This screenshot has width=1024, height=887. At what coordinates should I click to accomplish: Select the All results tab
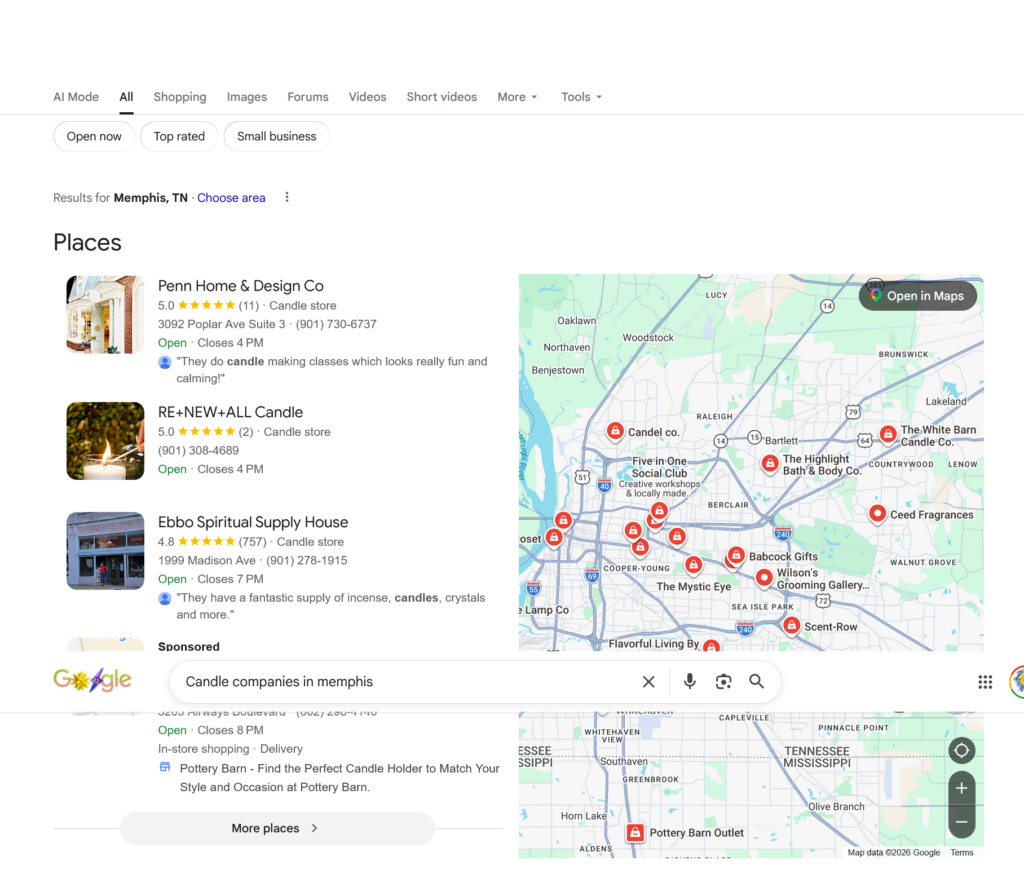click(x=126, y=97)
